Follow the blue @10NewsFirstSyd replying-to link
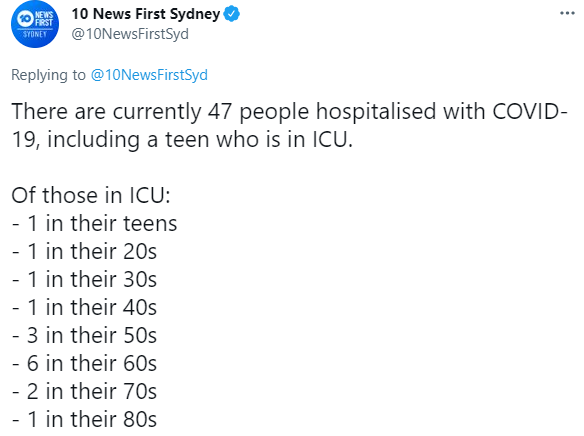Screen dimensions: 584x436 pyautogui.click(x=149, y=75)
